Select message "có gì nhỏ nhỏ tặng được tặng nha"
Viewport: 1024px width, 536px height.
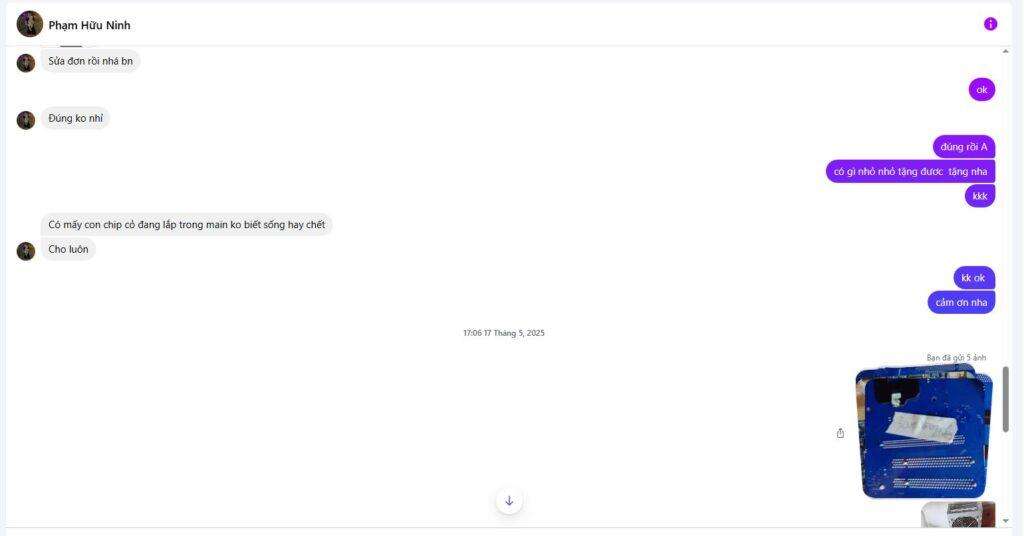pos(910,172)
